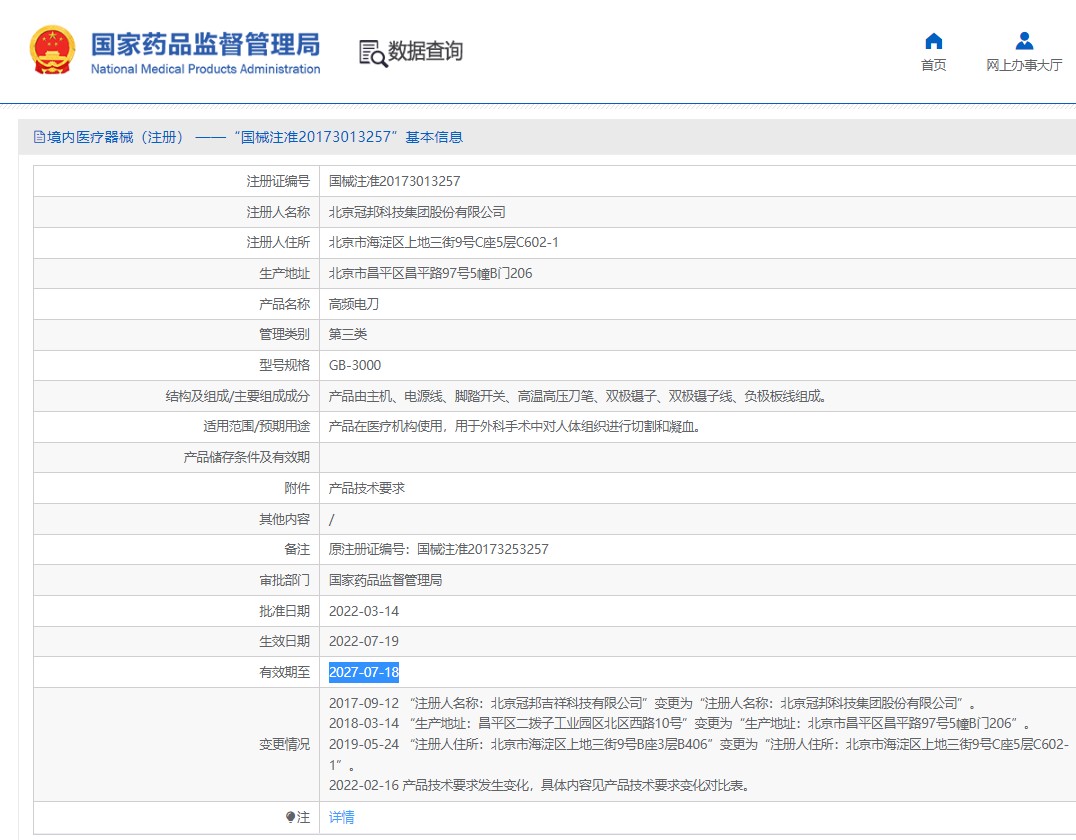This screenshot has height=840, width=1076.
Task: Click the 产品储存条件及有效期 label
Action: (246, 457)
